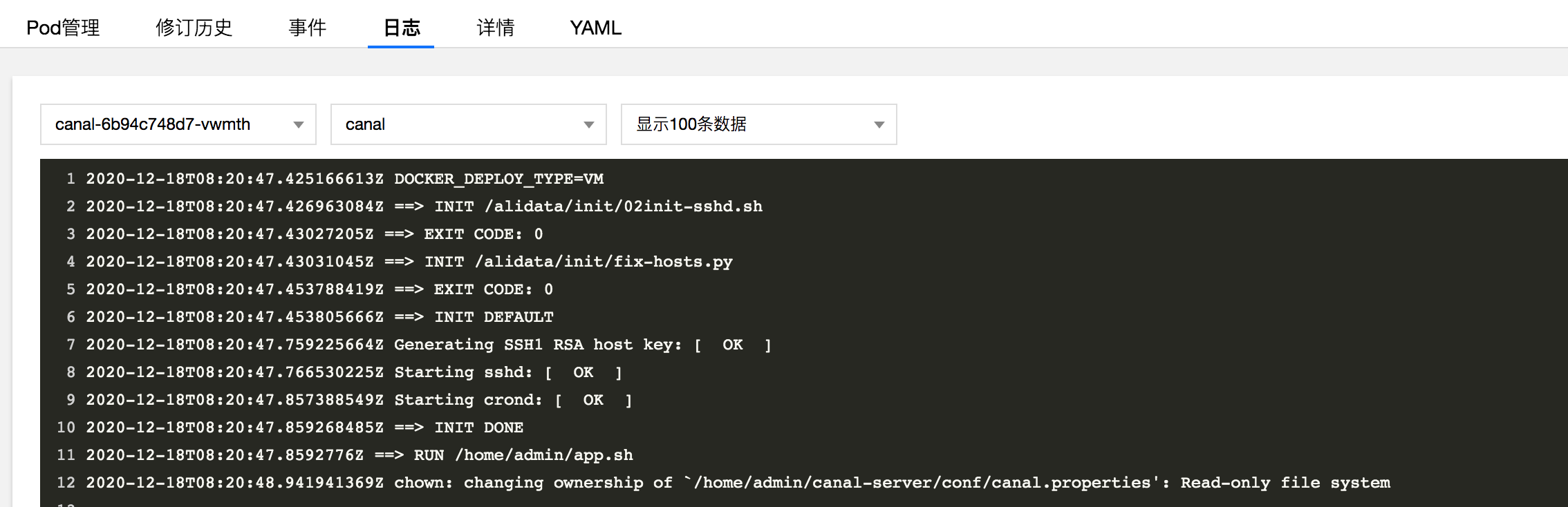This screenshot has width=1568, height=507.
Task: Select the RUN /home/admin/app.sh line
Action: 360,455
